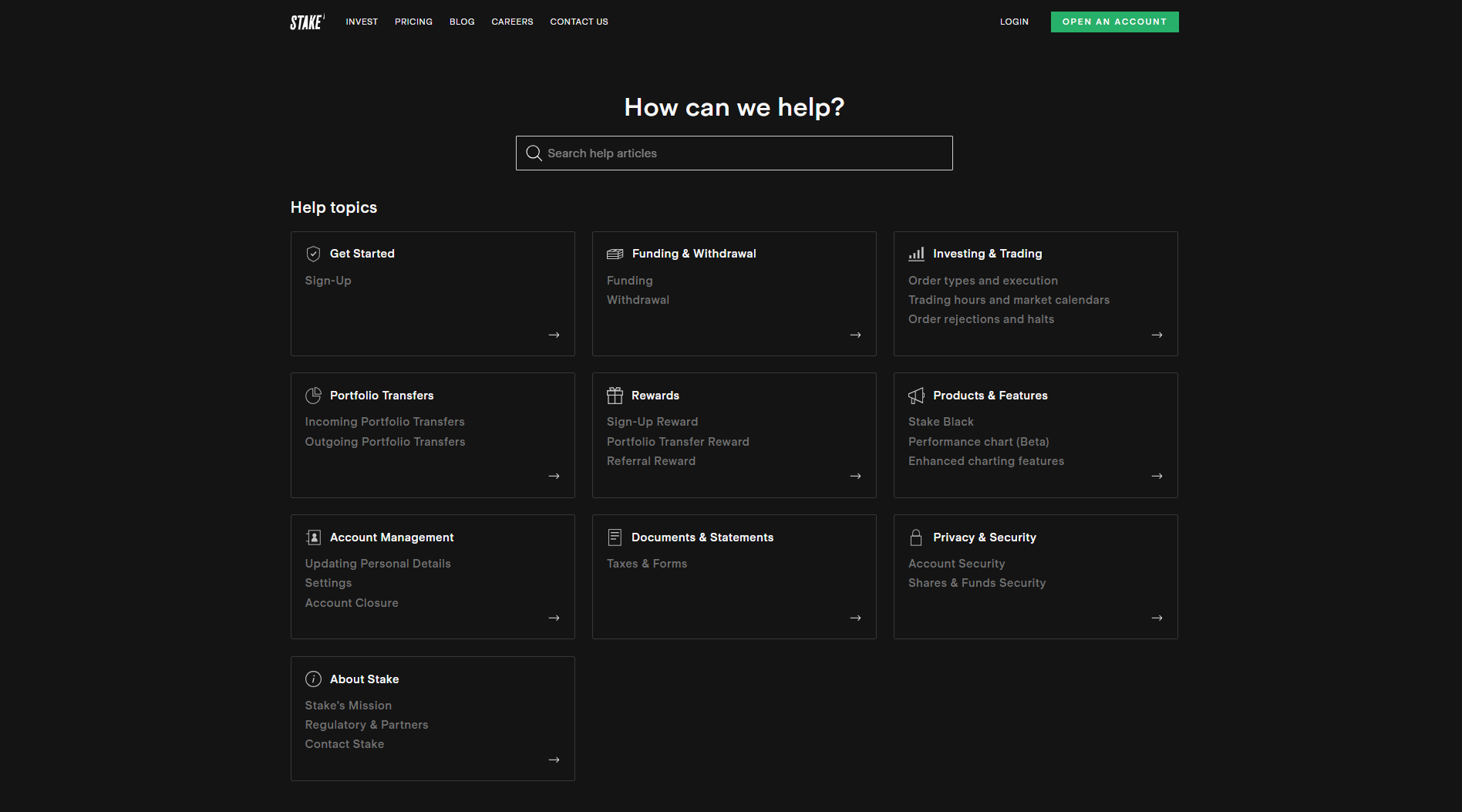Click the Stake logo in the header
Image resolution: width=1462 pixels, height=812 pixels.
[x=307, y=22]
